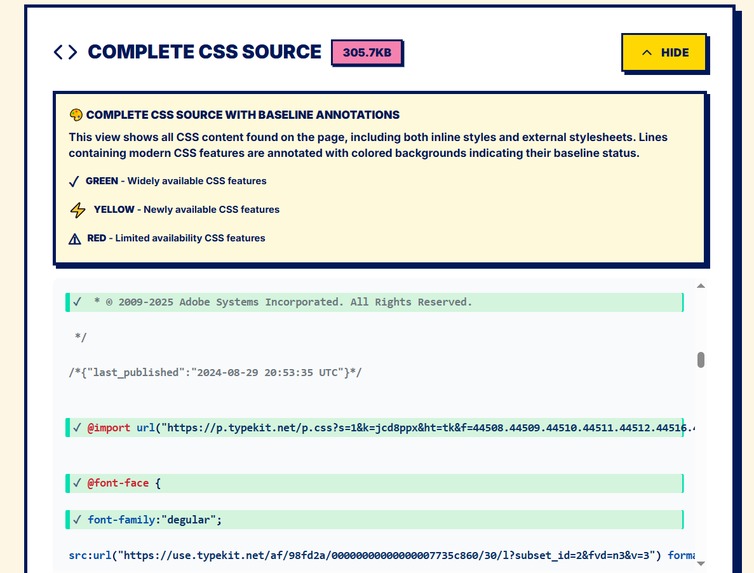Click the src:url typekit line
The image size is (754, 573).
[381, 556]
